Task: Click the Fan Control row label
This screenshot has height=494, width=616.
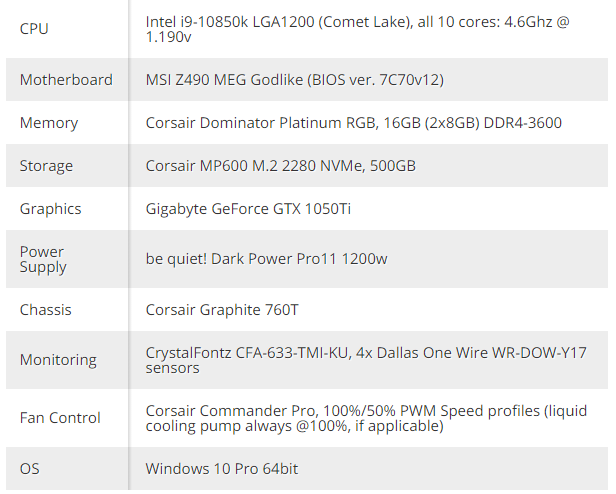Action: (60, 418)
